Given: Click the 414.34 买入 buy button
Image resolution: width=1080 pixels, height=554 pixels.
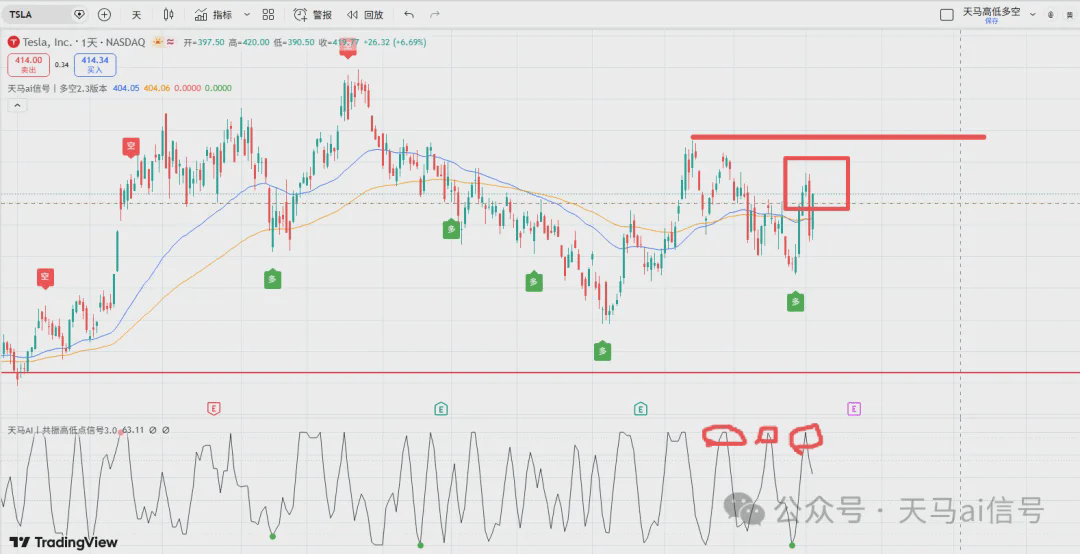Looking at the screenshot, I should click(94, 65).
